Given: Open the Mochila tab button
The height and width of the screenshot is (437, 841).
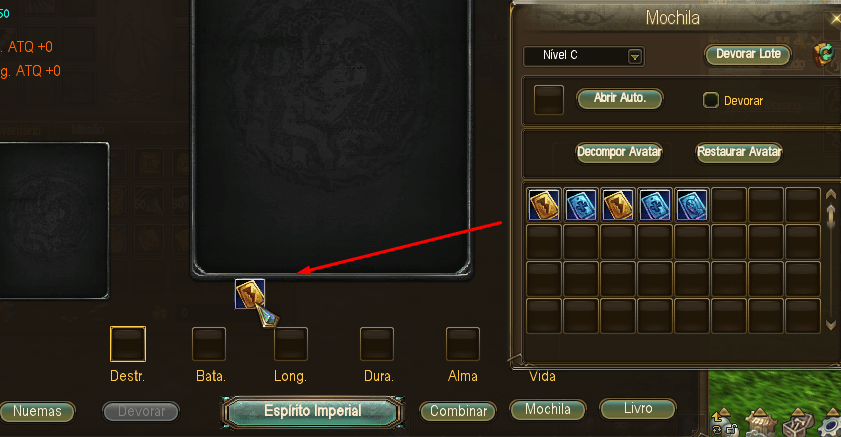Looking at the screenshot, I should click(548, 410).
